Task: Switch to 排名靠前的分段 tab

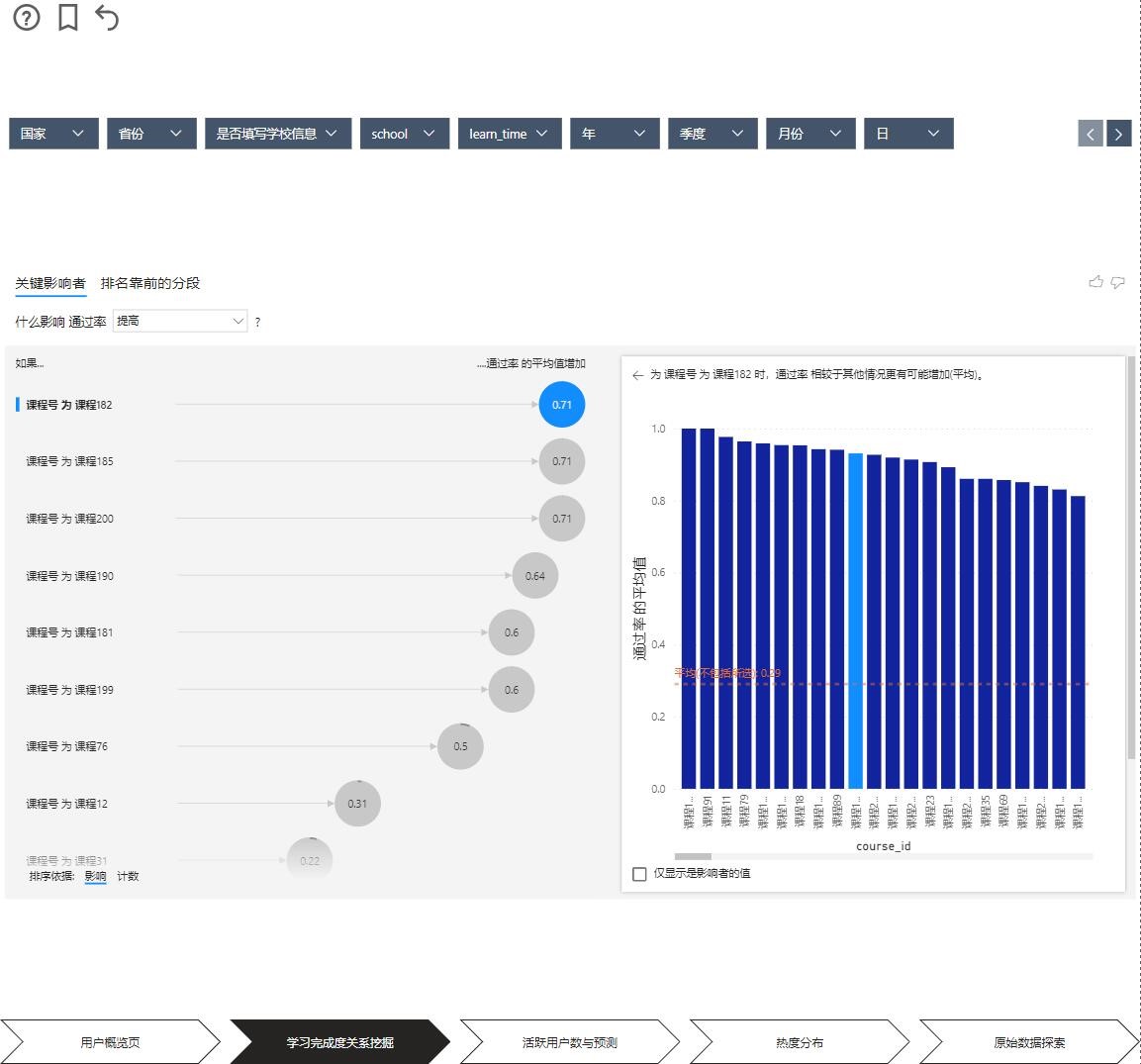Action: (x=150, y=283)
